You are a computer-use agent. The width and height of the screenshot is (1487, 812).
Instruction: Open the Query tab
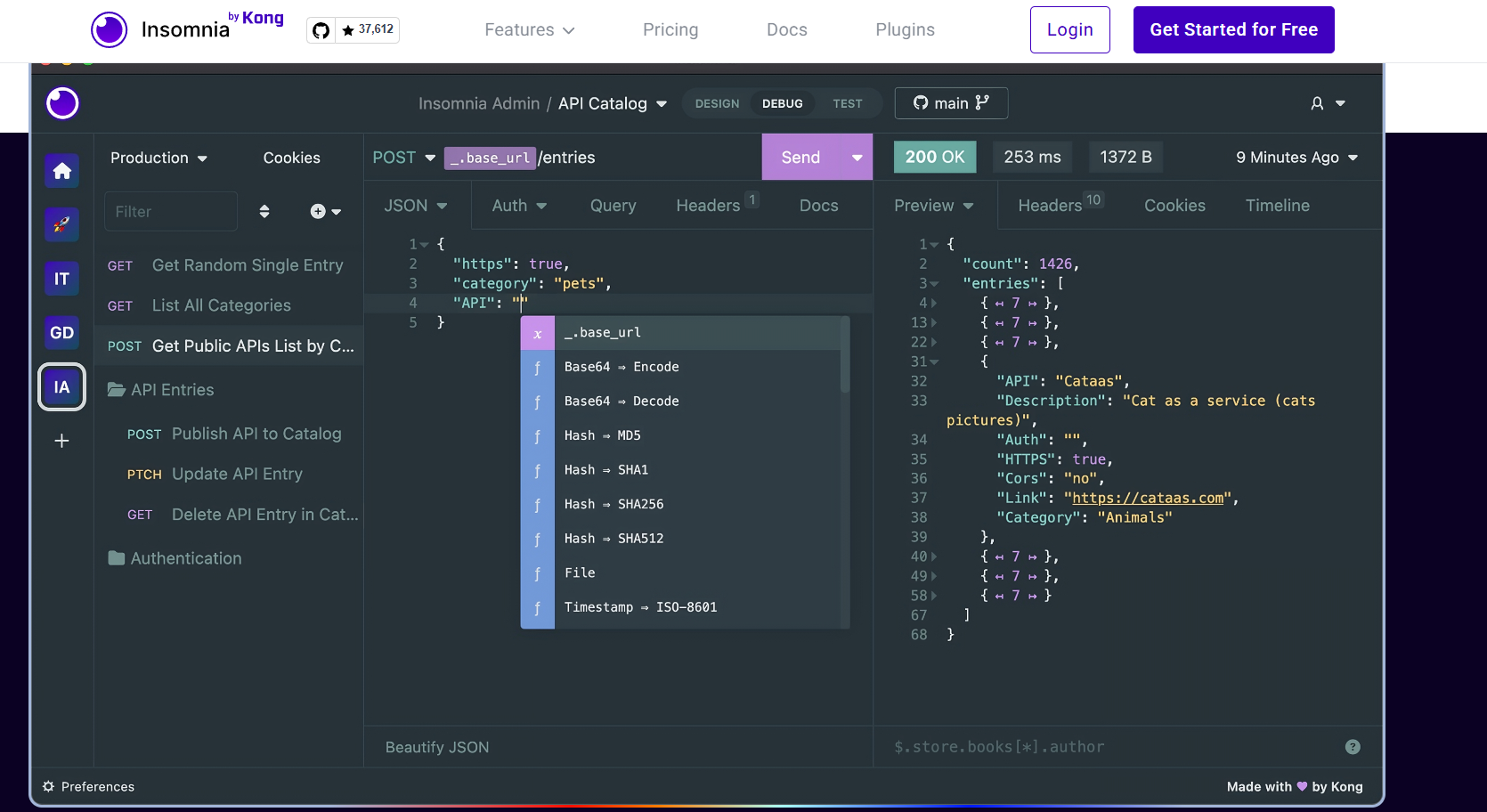coord(613,206)
